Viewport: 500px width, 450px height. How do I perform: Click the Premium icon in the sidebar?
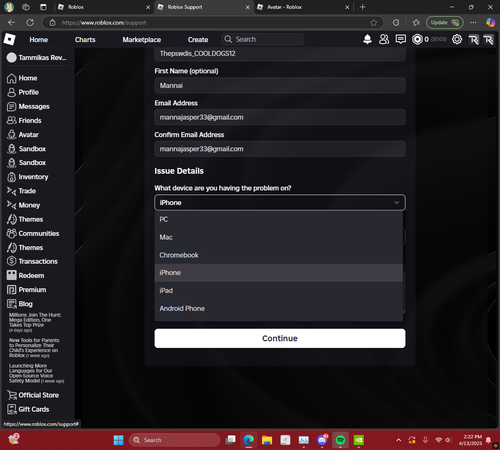[12, 290]
